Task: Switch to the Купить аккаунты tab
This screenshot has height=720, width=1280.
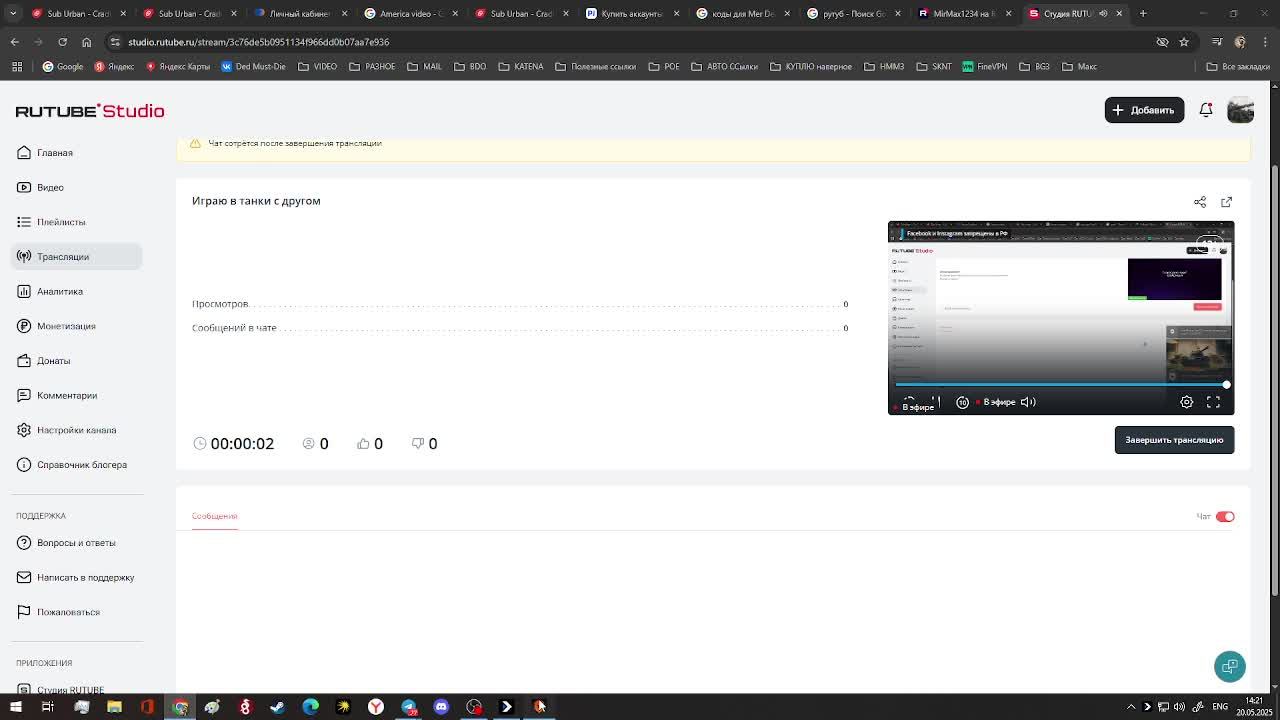Action: click(631, 14)
